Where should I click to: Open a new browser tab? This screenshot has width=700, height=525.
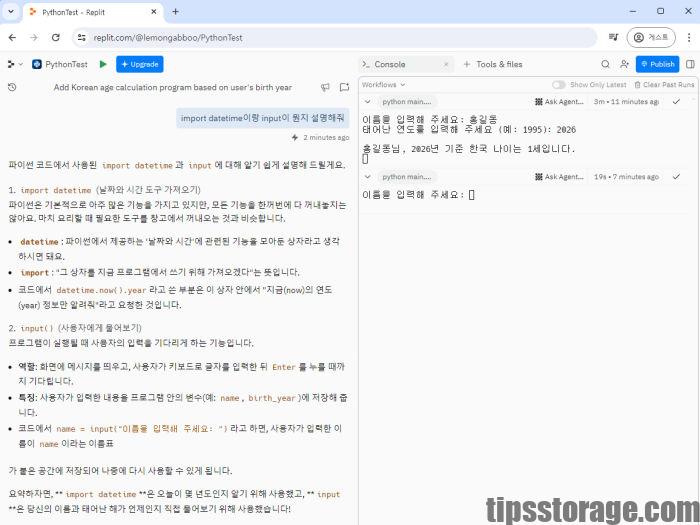coord(175,12)
